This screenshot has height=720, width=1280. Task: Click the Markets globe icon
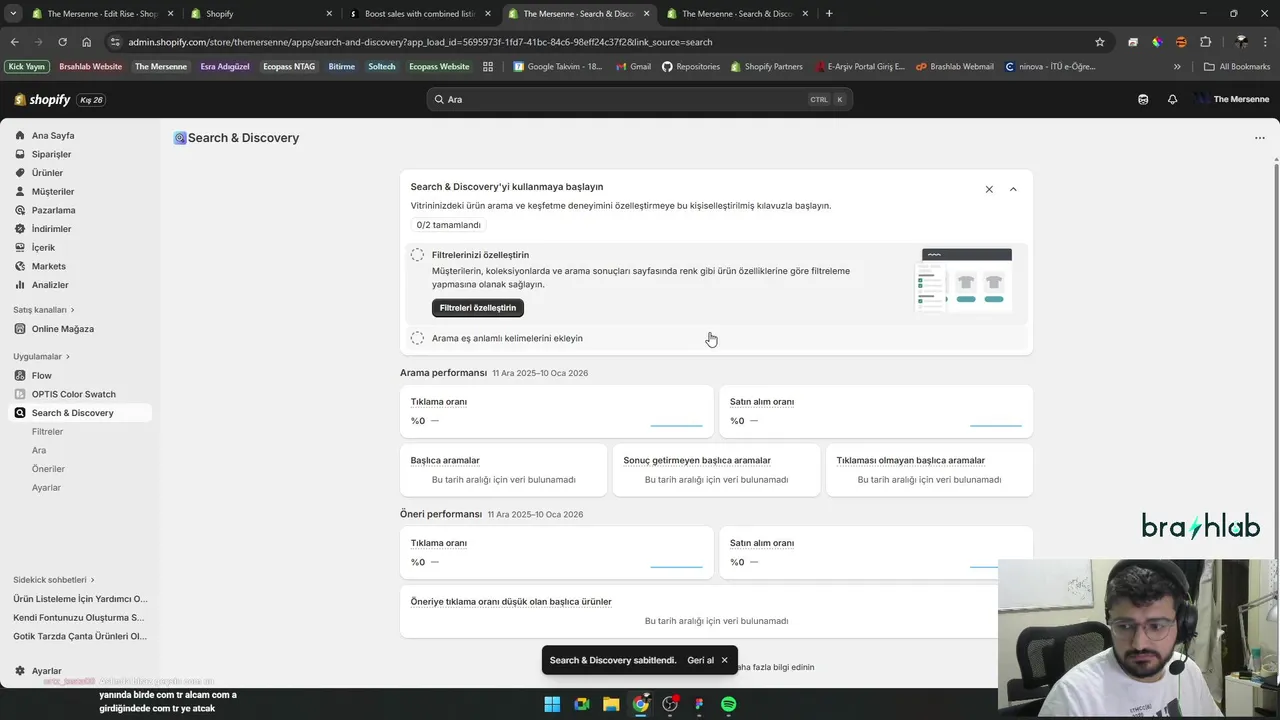(20, 266)
